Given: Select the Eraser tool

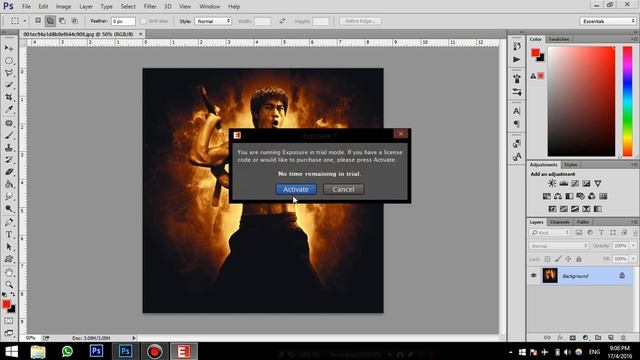Looking at the screenshot, I should coord(9,172).
